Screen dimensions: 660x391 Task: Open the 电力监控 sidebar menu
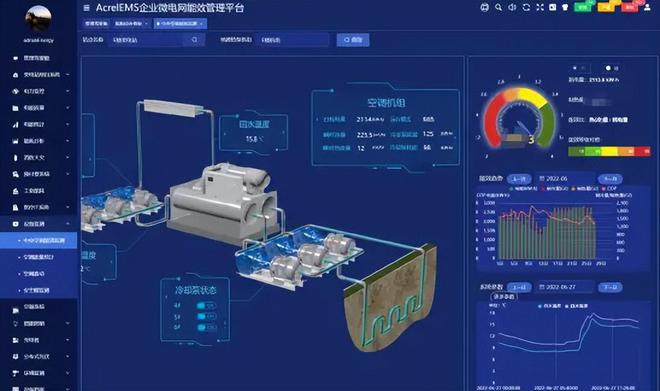click(x=39, y=91)
